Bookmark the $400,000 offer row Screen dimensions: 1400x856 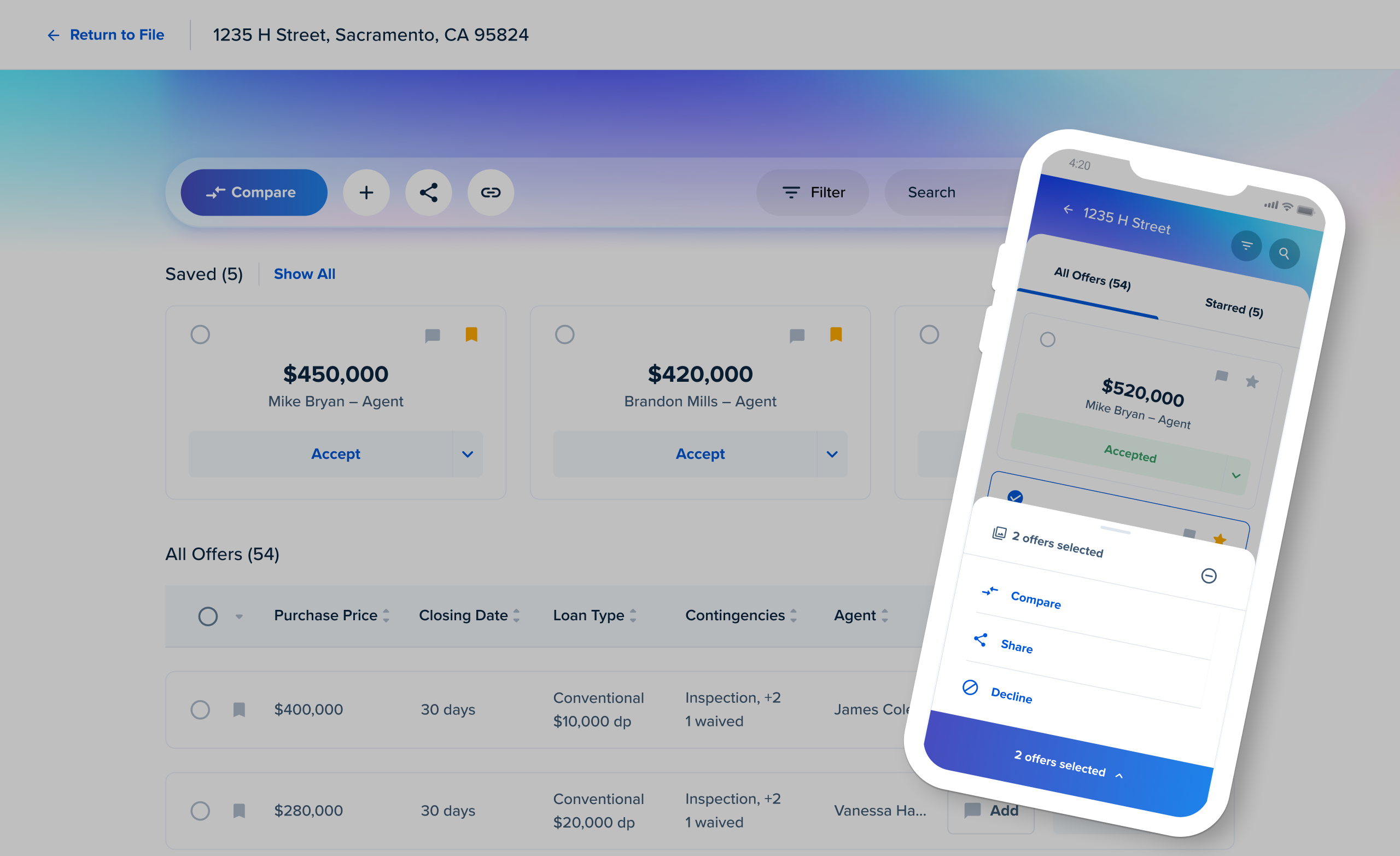click(239, 709)
